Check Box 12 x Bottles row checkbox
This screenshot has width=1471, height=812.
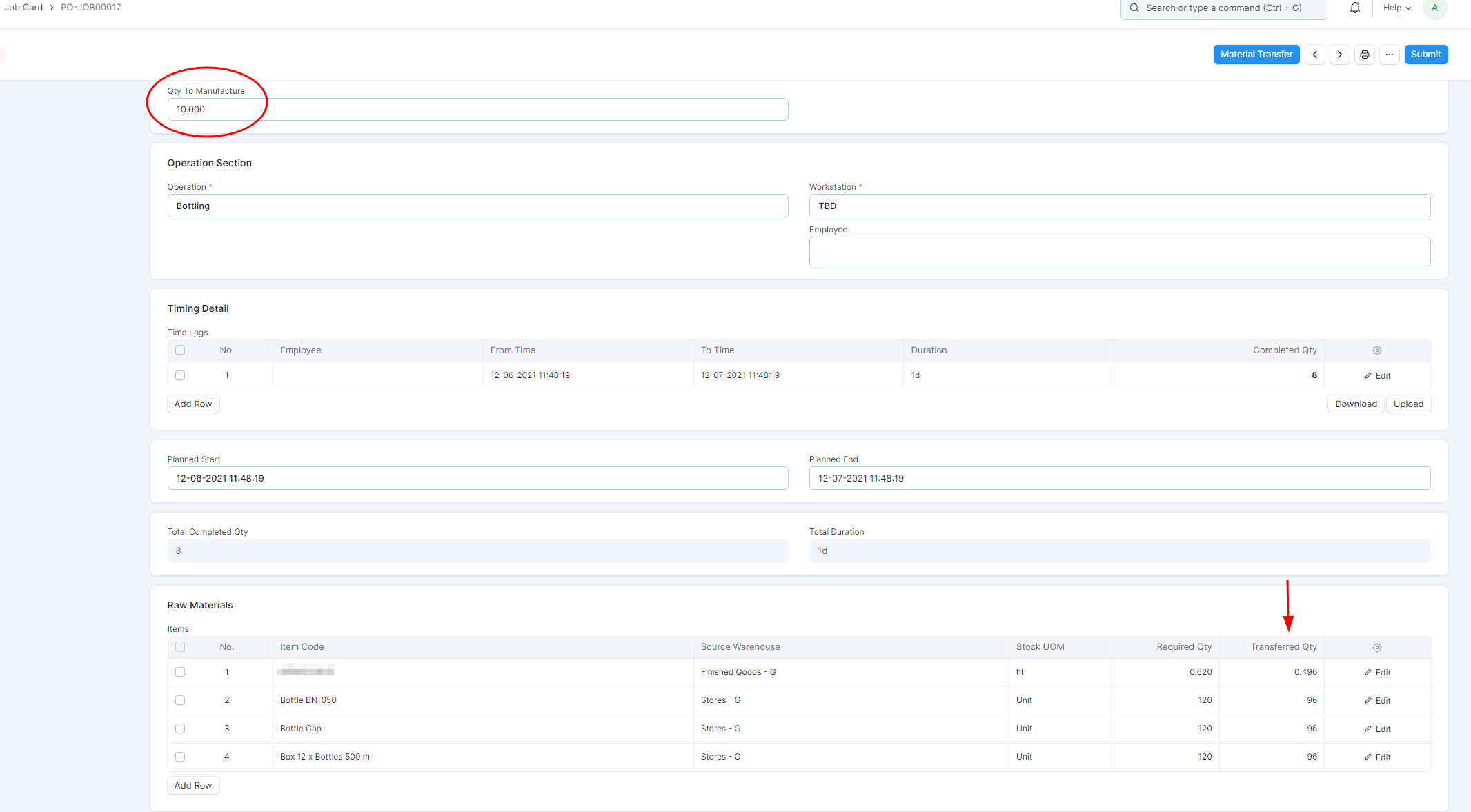point(180,757)
